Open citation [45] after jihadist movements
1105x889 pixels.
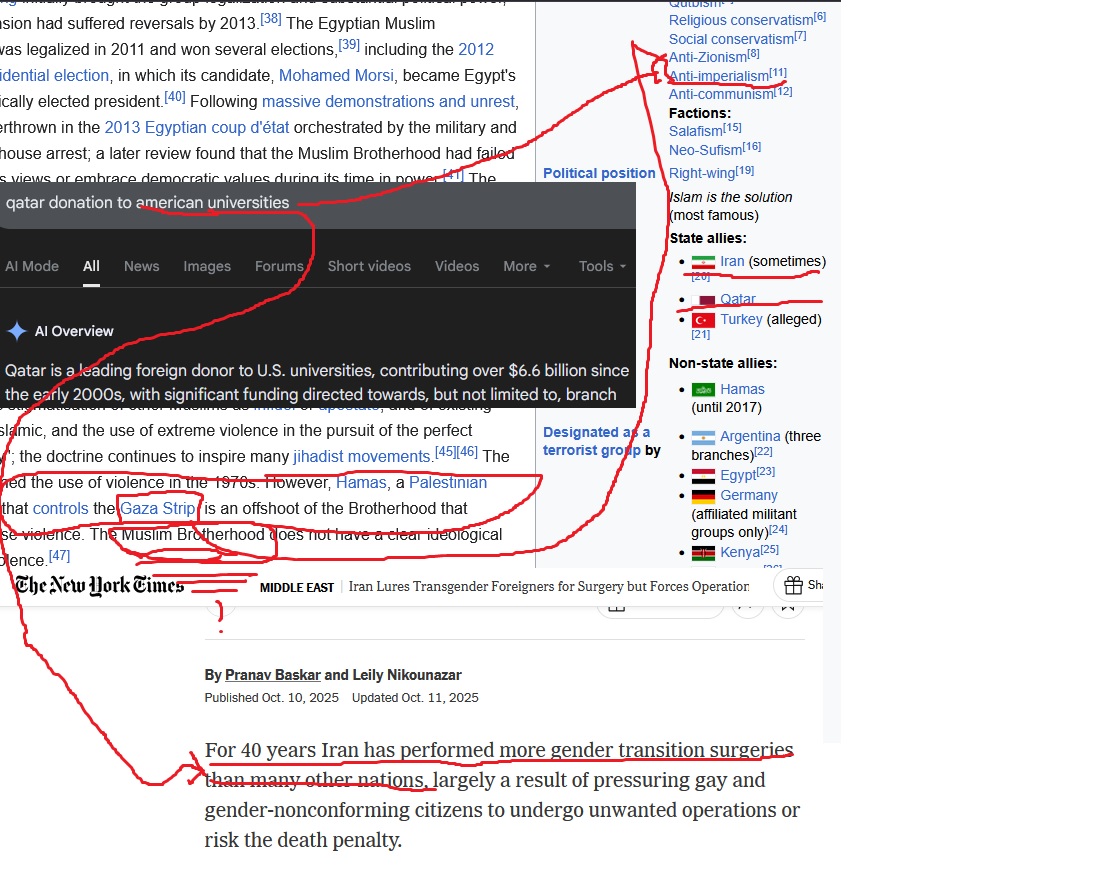click(x=445, y=452)
